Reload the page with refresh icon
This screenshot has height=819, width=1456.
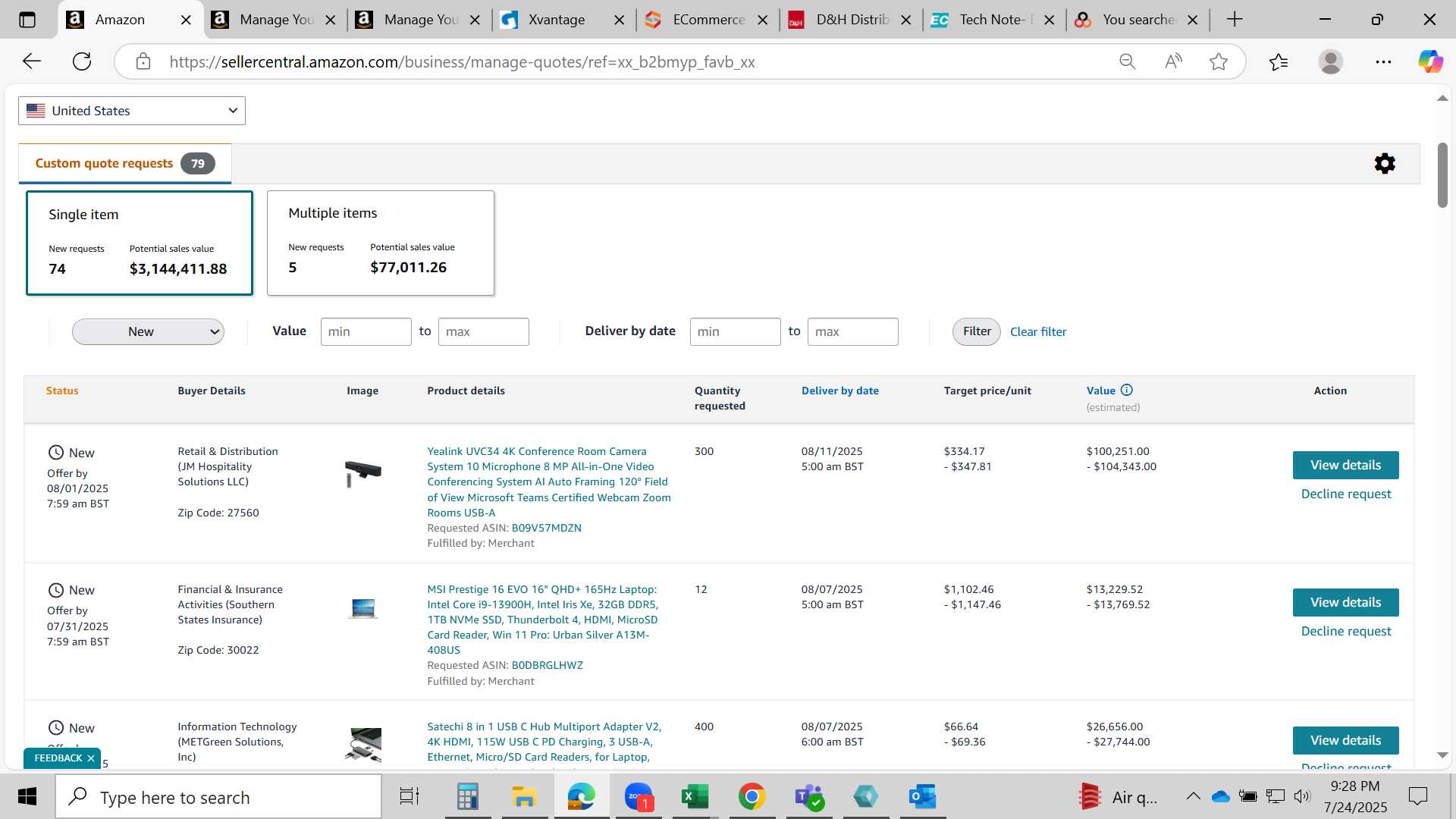82,61
